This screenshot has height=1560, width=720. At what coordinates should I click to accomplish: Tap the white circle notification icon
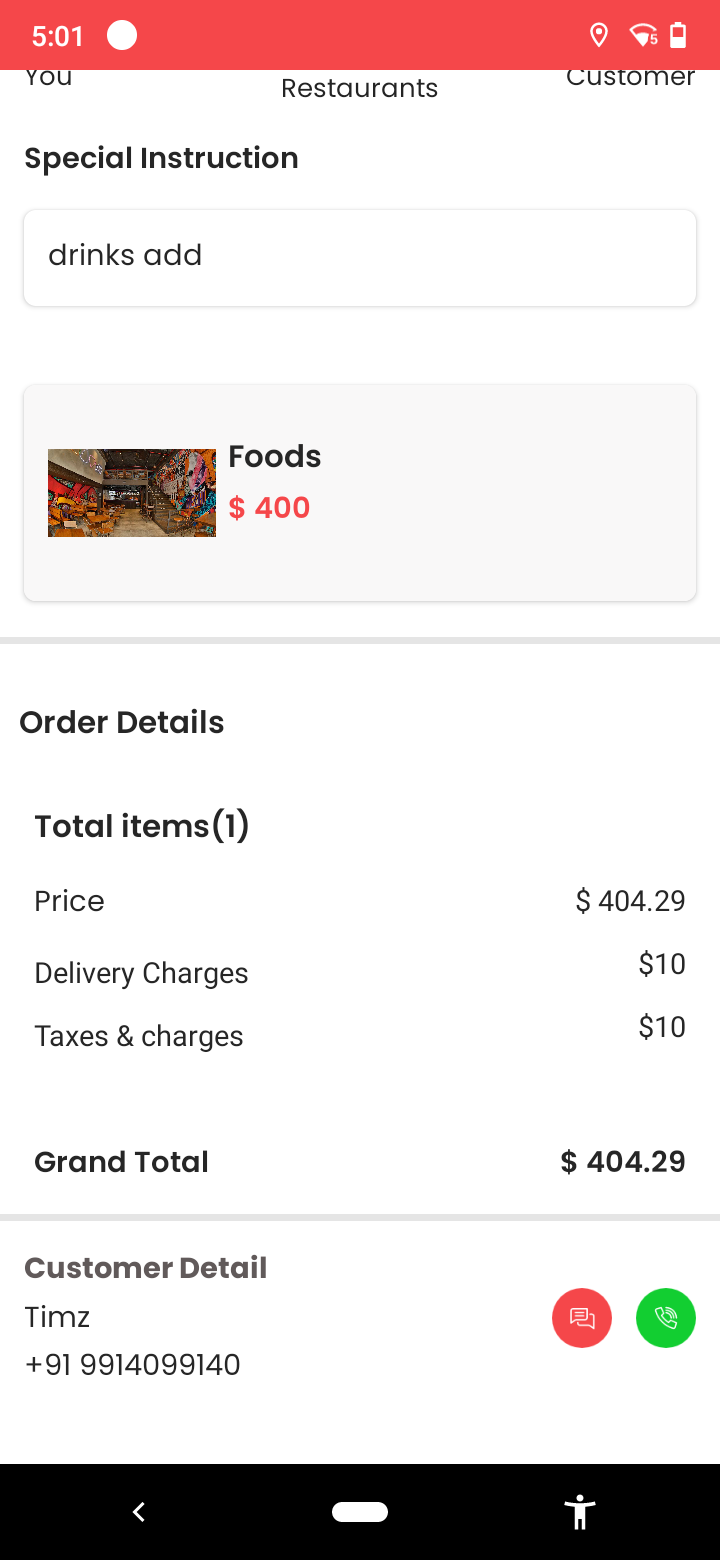[x=122, y=36]
